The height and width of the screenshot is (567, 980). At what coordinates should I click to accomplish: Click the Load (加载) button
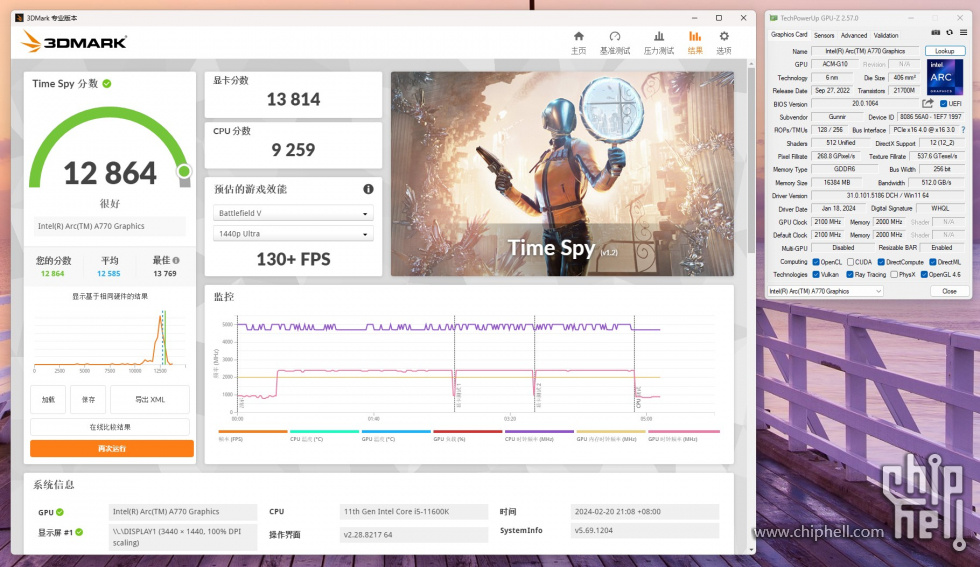(x=48, y=399)
